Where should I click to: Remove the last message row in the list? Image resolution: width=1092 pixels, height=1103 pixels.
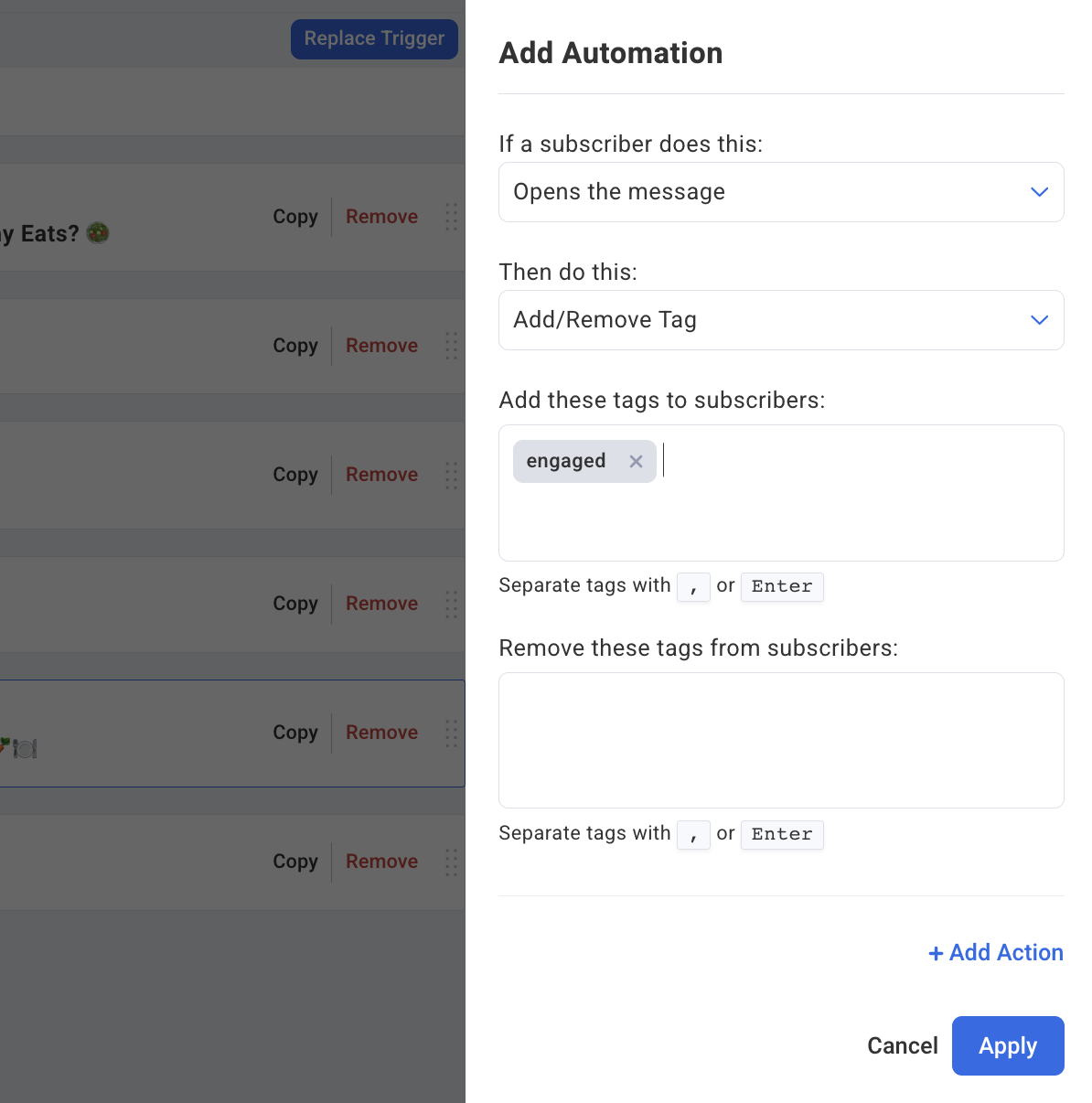381,862
